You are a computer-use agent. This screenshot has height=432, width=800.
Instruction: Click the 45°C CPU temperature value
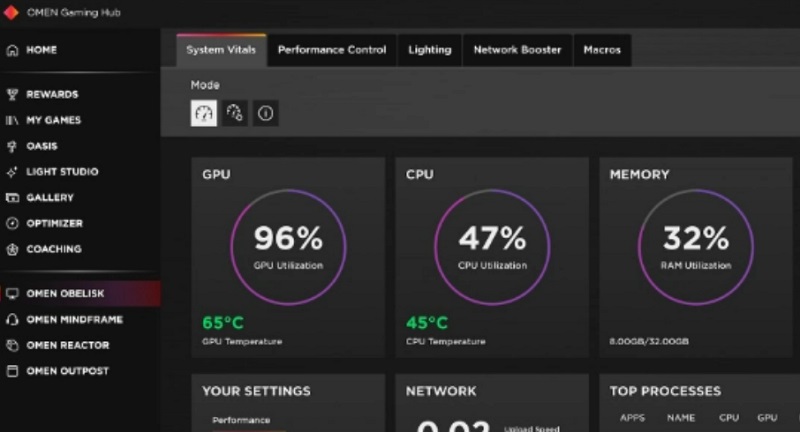pyautogui.click(x=427, y=323)
